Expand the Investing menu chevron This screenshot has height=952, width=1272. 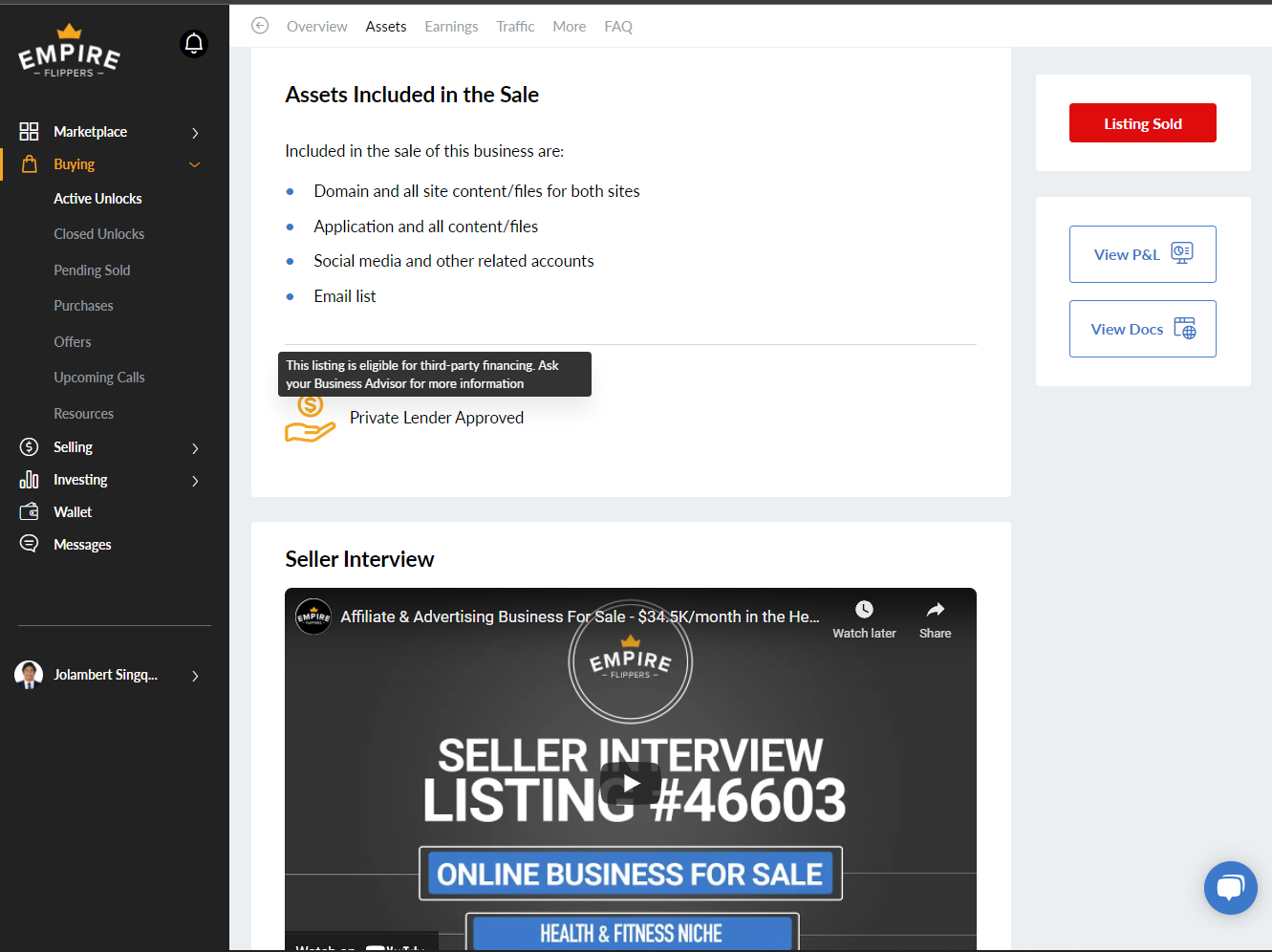(x=195, y=481)
